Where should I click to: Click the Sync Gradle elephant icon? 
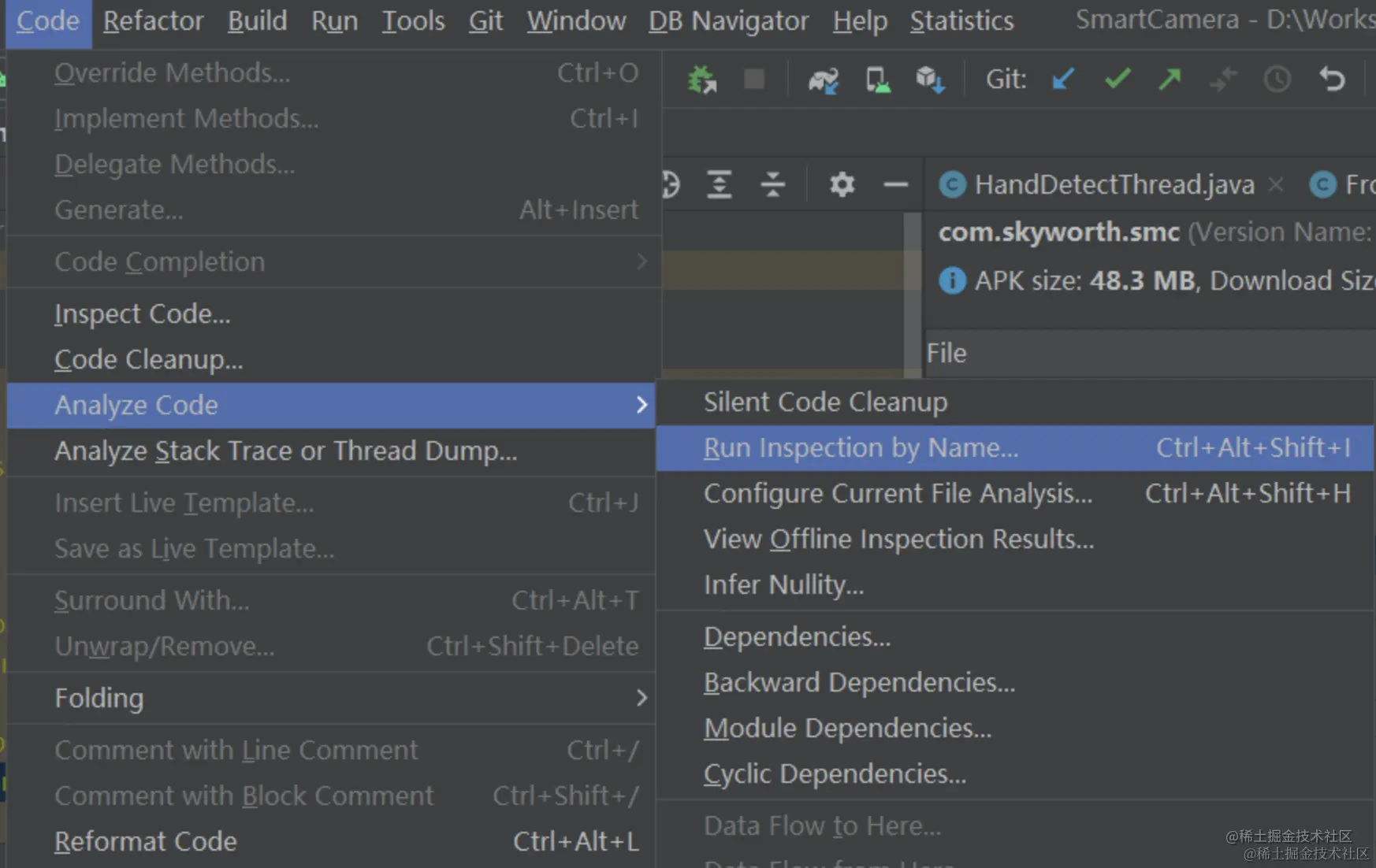point(824,80)
